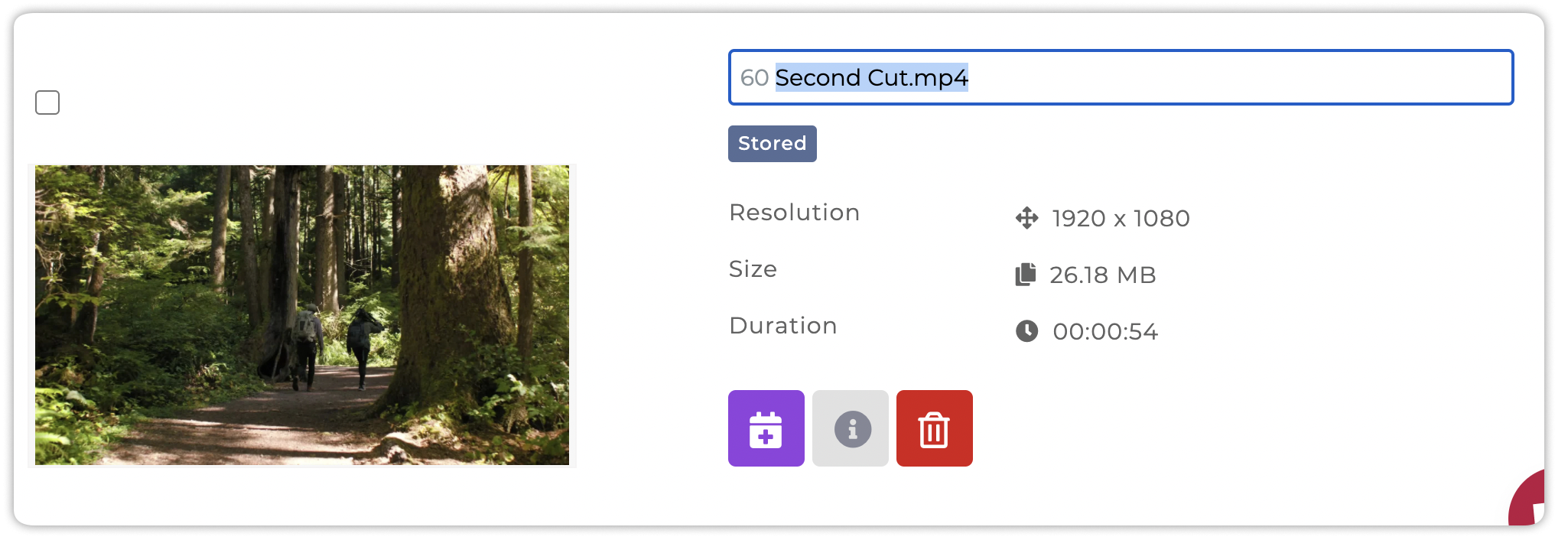Click the clock icon next to 00:00:54
Viewport: 1568px width, 540px height.
[x=1026, y=331]
